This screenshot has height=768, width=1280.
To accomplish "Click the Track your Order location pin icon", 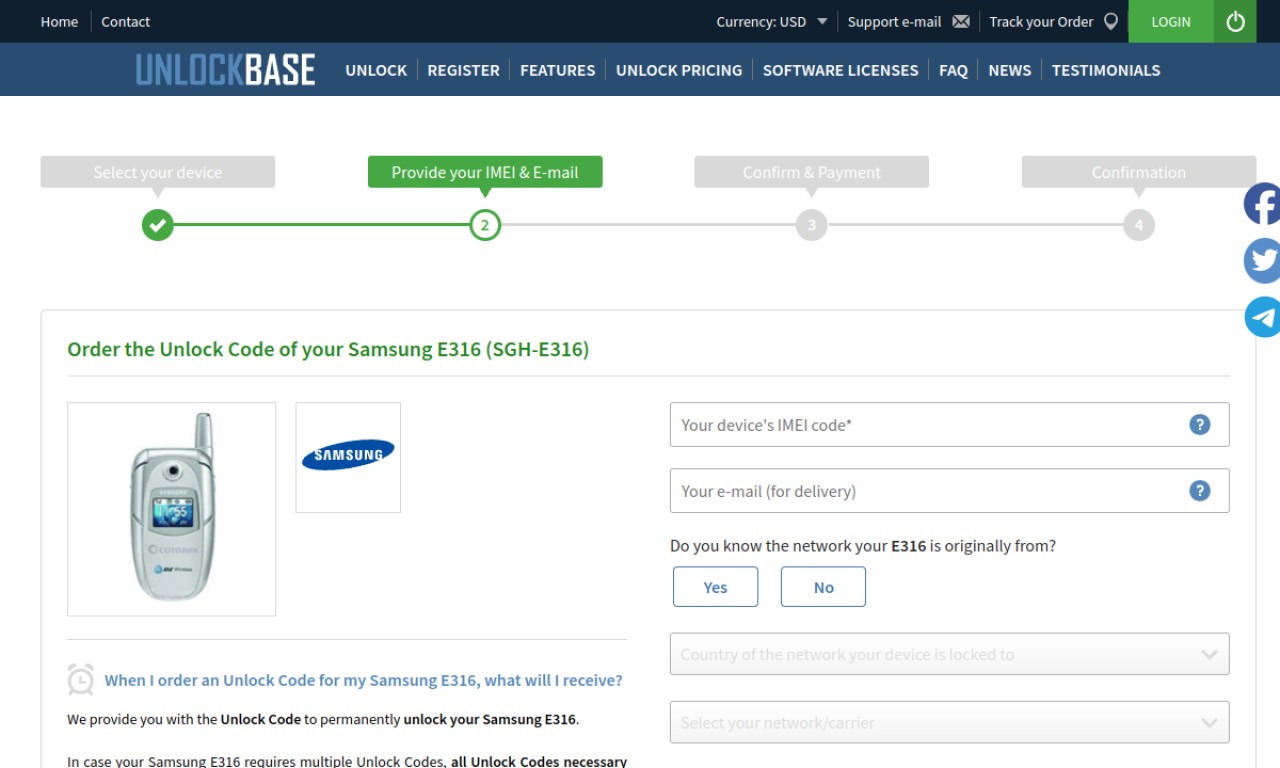I will 1110,21.
